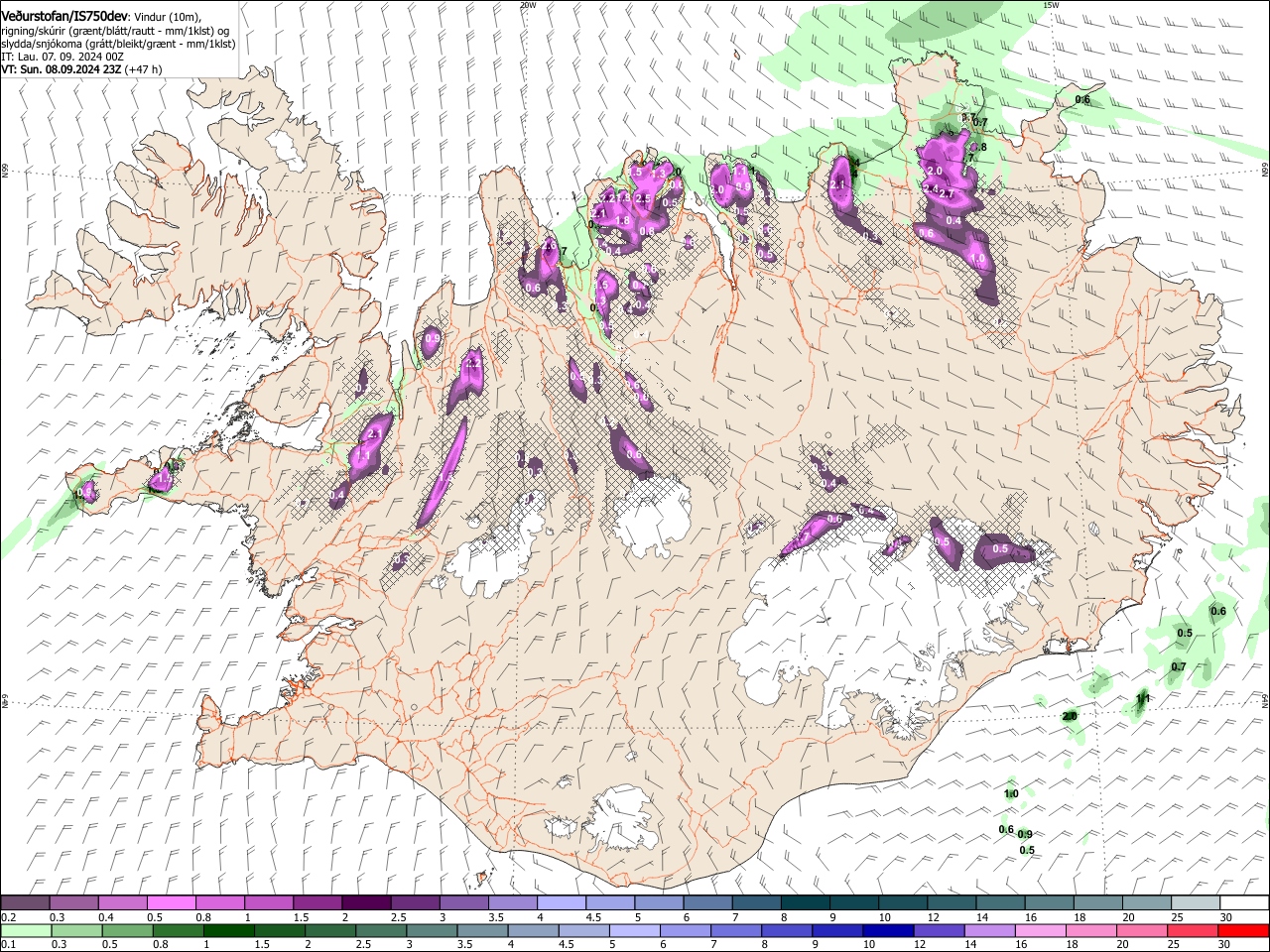Pick lavender upper swatch between 4 and 4.5
Screen dimensions: 1270x952
(561, 903)
